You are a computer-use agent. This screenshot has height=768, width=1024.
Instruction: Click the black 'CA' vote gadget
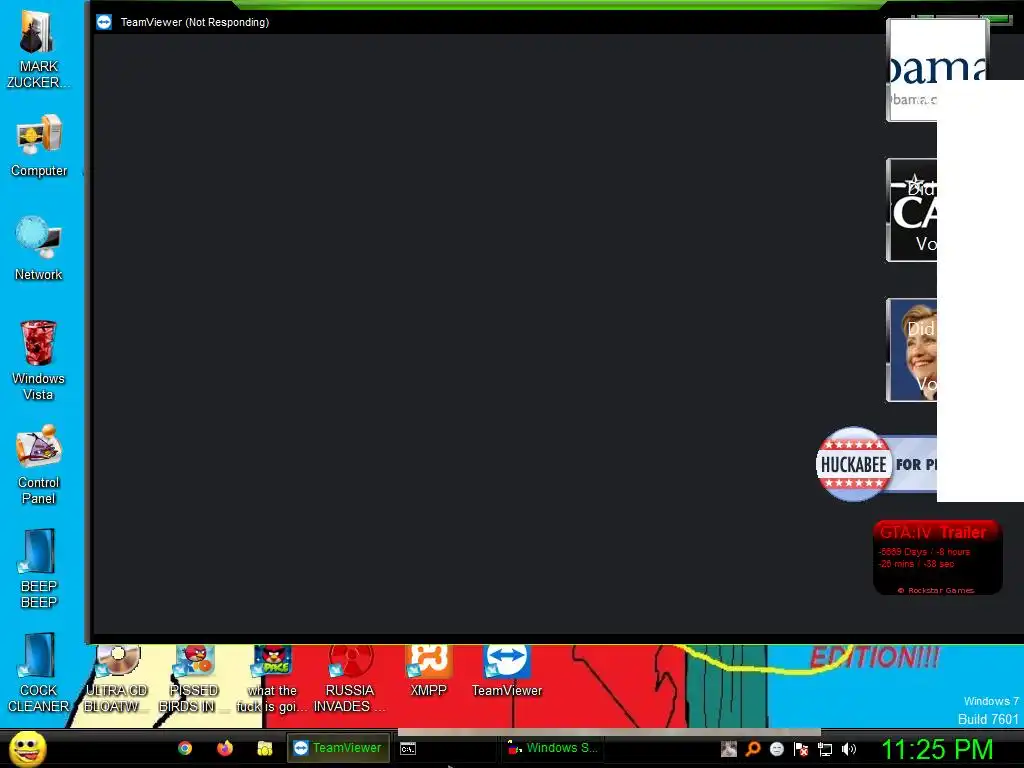pos(912,210)
